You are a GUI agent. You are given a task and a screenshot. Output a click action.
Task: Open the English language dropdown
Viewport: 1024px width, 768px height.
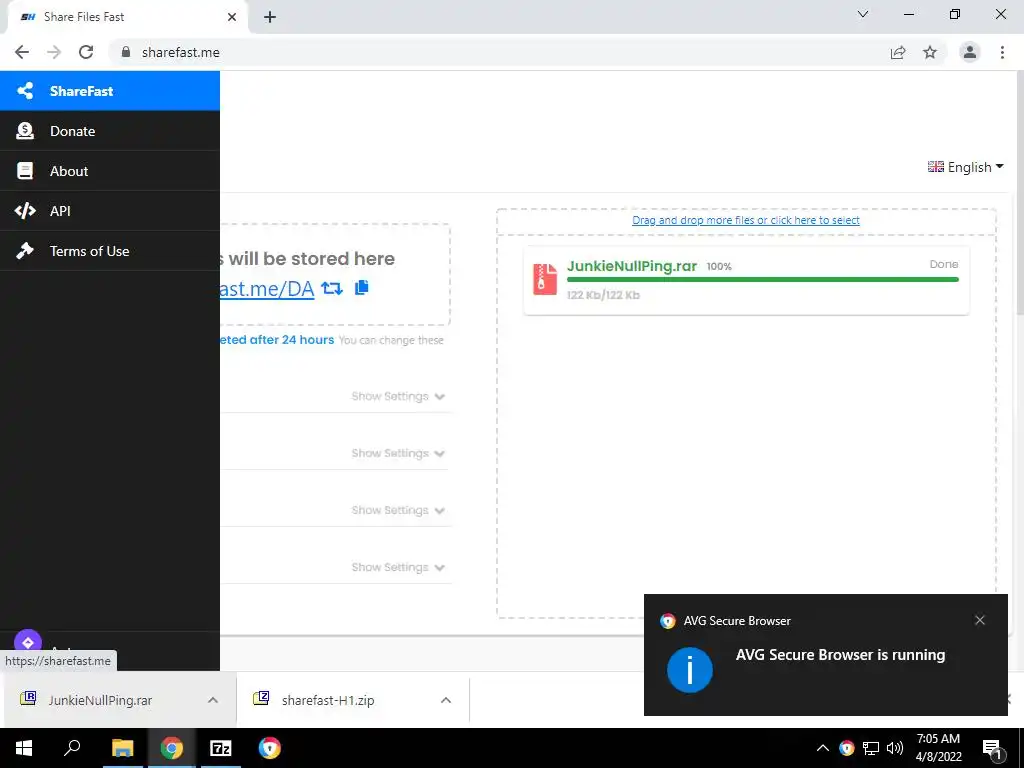(965, 167)
